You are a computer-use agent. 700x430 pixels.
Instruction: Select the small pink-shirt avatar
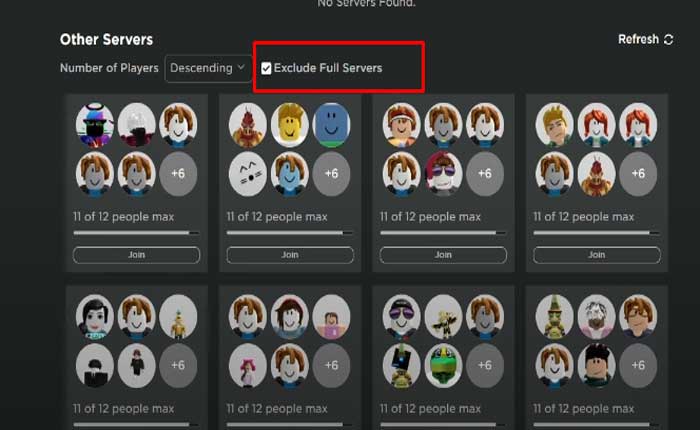pyautogui.click(x=331, y=317)
